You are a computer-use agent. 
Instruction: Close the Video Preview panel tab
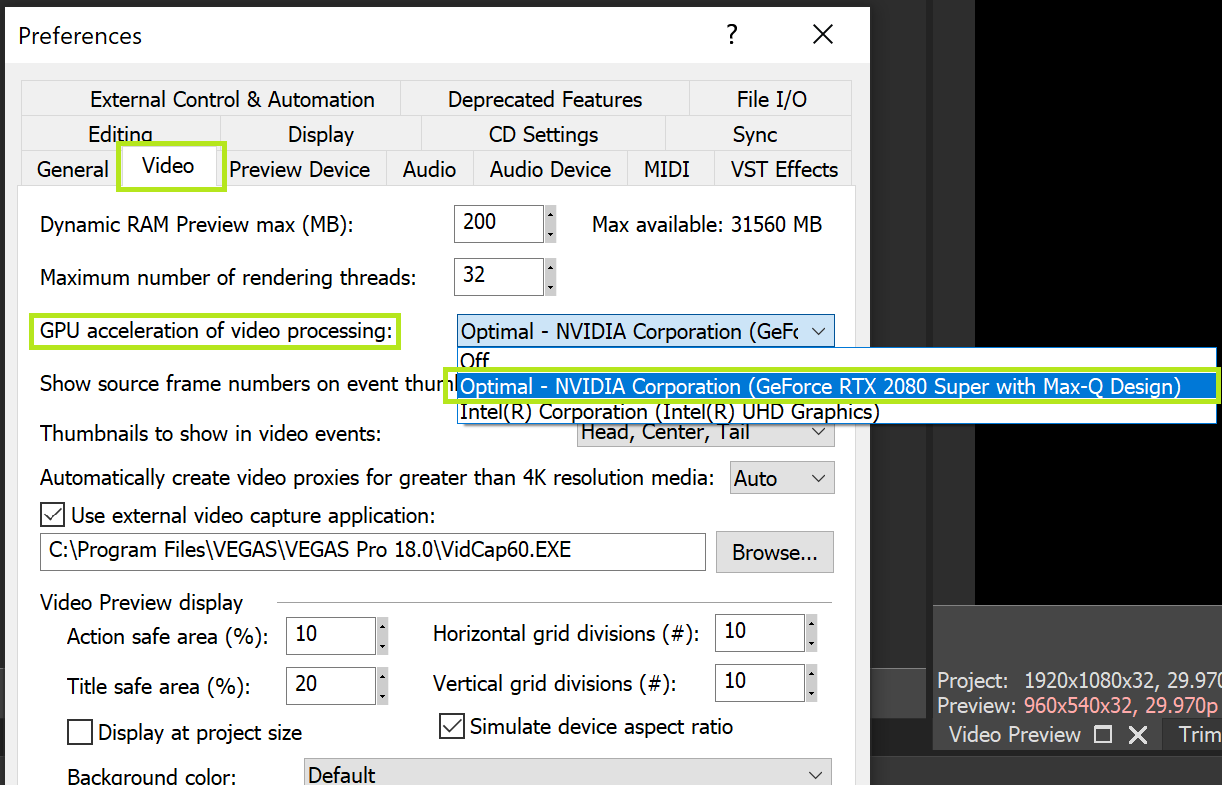[1138, 735]
